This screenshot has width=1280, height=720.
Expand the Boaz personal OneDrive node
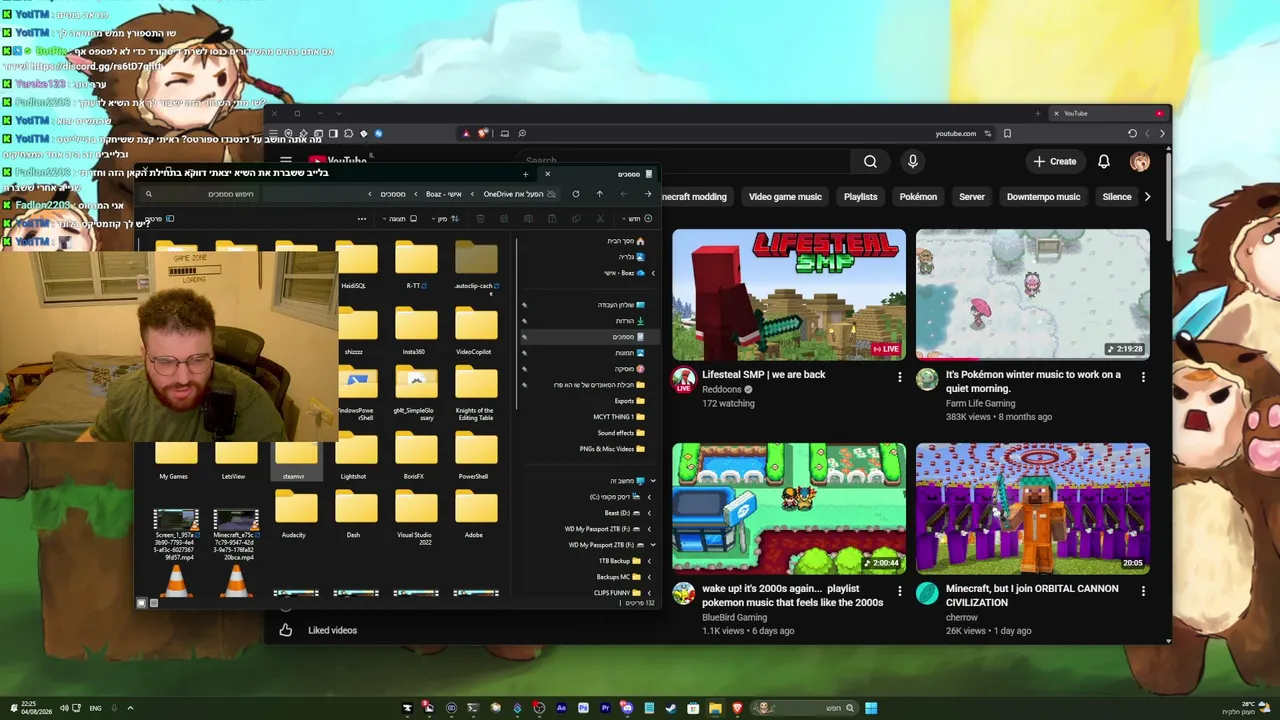tap(653, 273)
